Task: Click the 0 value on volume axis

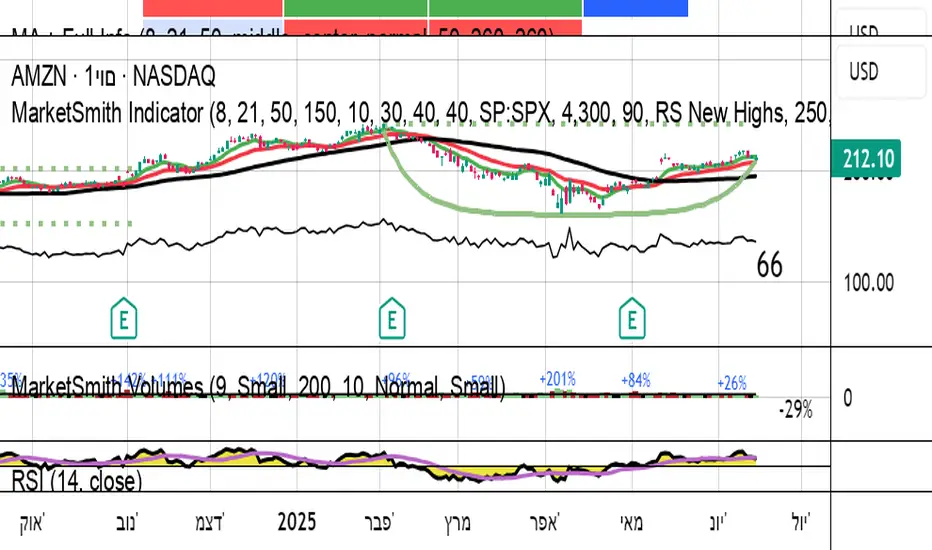Action: (x=848, y=398)
